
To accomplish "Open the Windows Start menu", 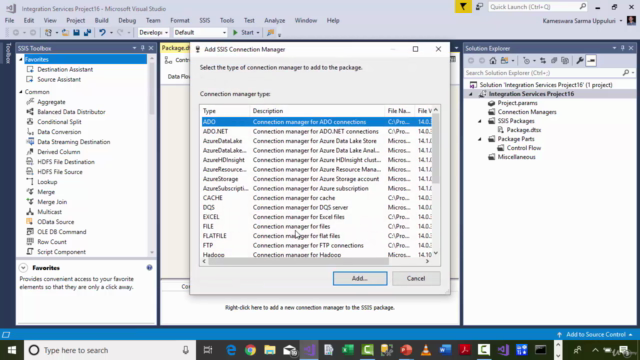I will pos(12,350).
